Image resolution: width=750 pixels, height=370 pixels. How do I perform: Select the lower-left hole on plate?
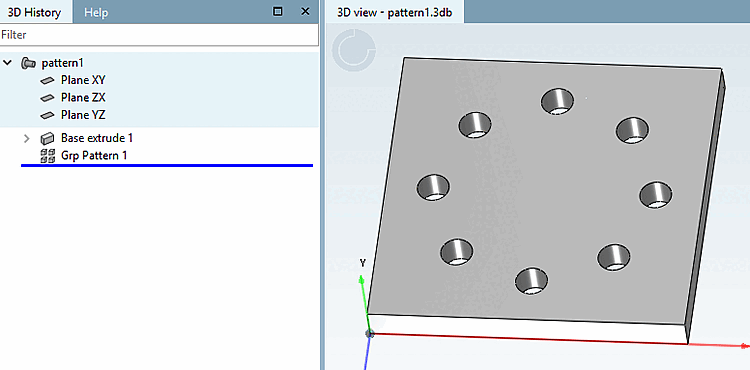pyautogui.click(x=457, y=251)
